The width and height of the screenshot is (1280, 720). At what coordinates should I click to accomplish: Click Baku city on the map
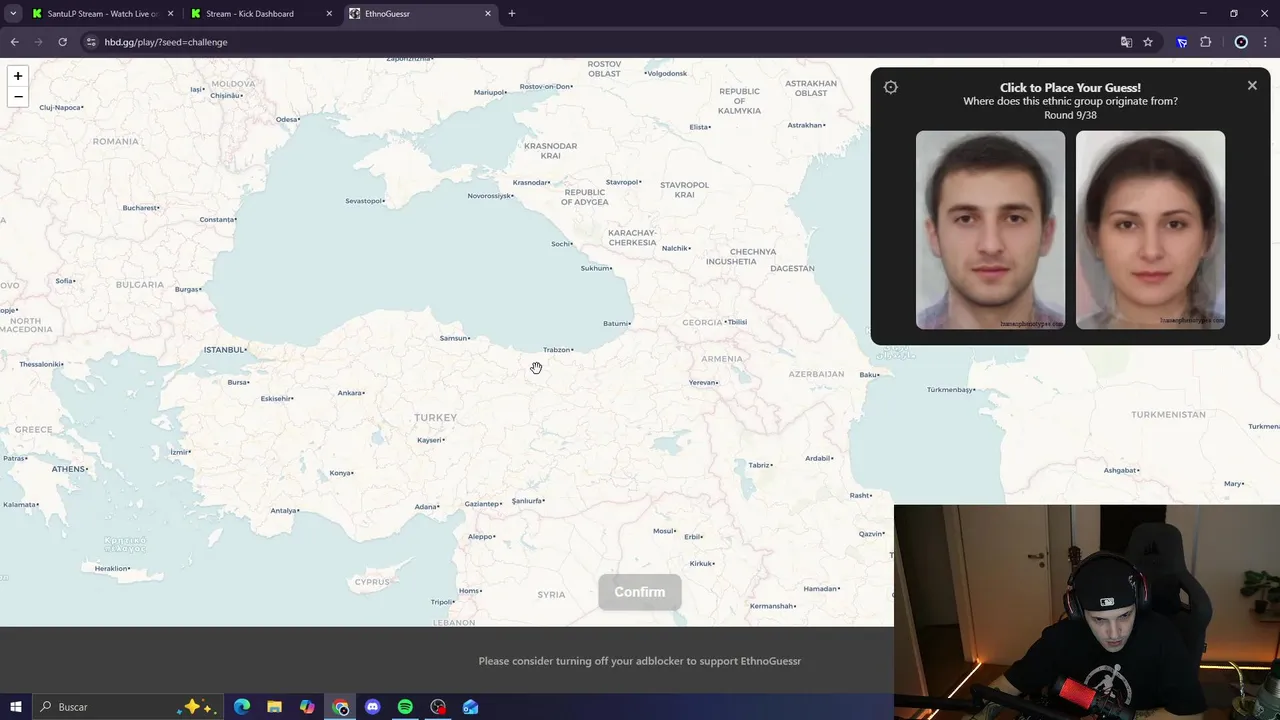(869, 375)
